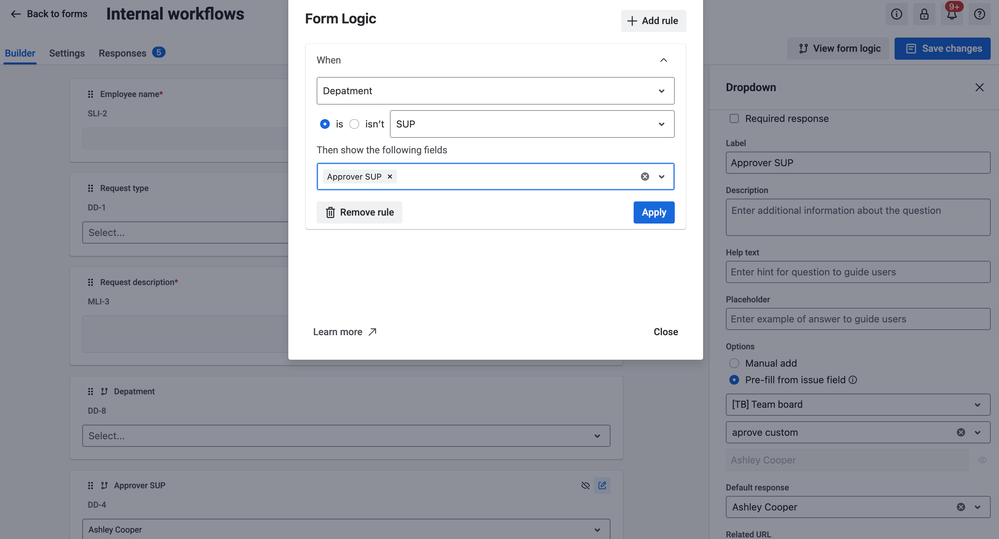Switch to the Builder tab
Screen dimensions: 999x539
20,53
